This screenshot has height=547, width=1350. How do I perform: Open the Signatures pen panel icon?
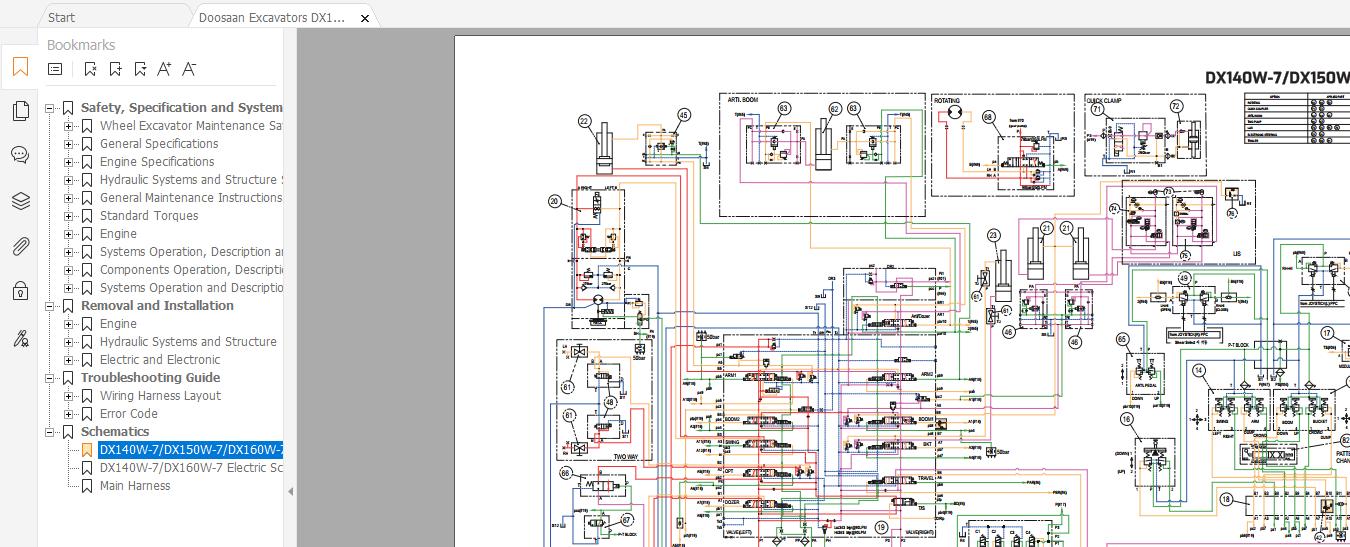tap(20, 337)
